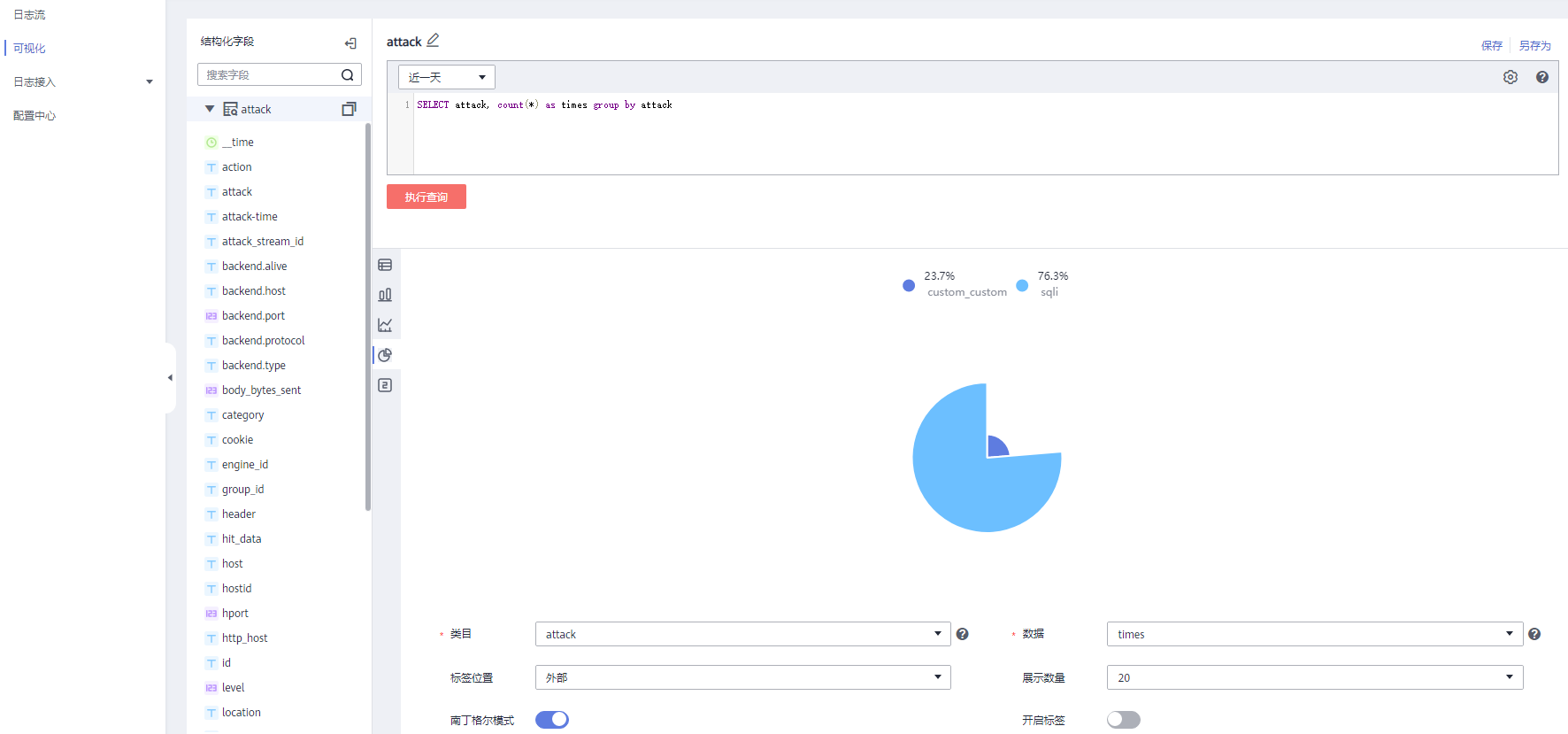The height and width of the screenshot is (734, 1568).
Task: Click help icon next to 类目 dropdown
Action: point(963,634)
